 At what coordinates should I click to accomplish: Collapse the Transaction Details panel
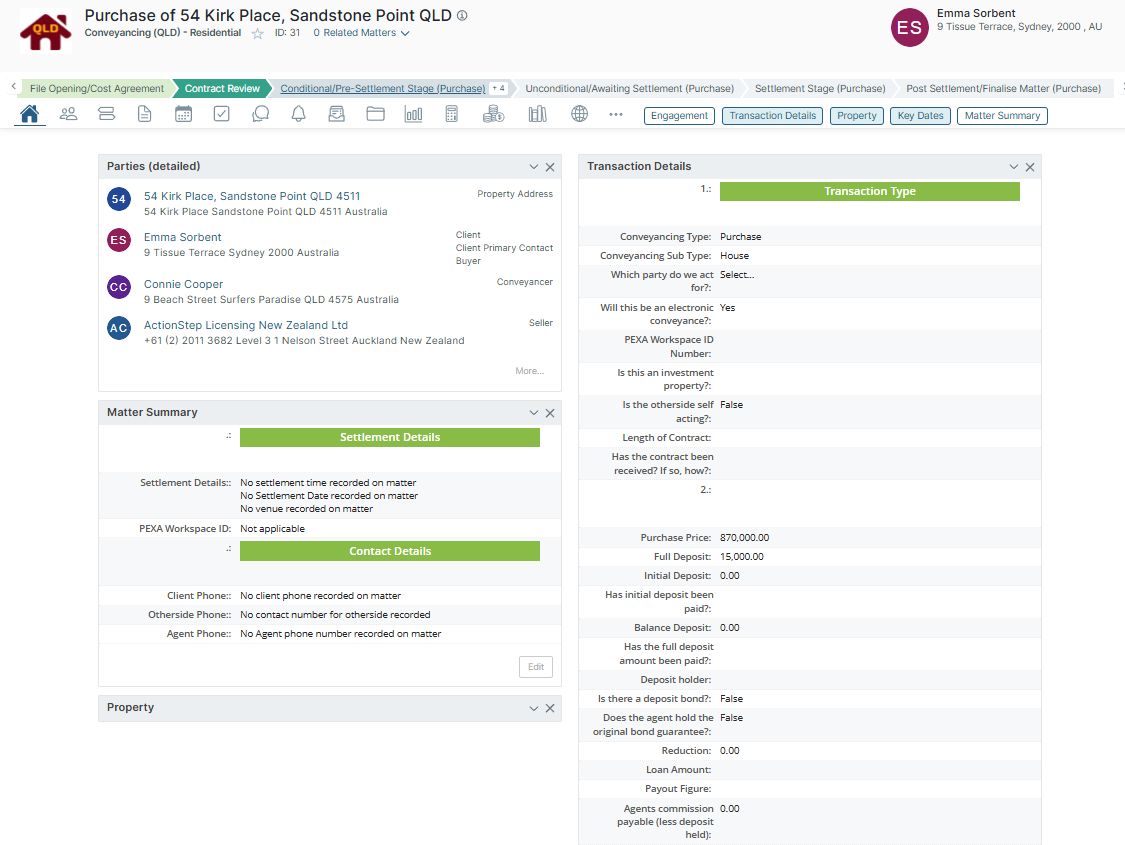[x=1013, y=167]
